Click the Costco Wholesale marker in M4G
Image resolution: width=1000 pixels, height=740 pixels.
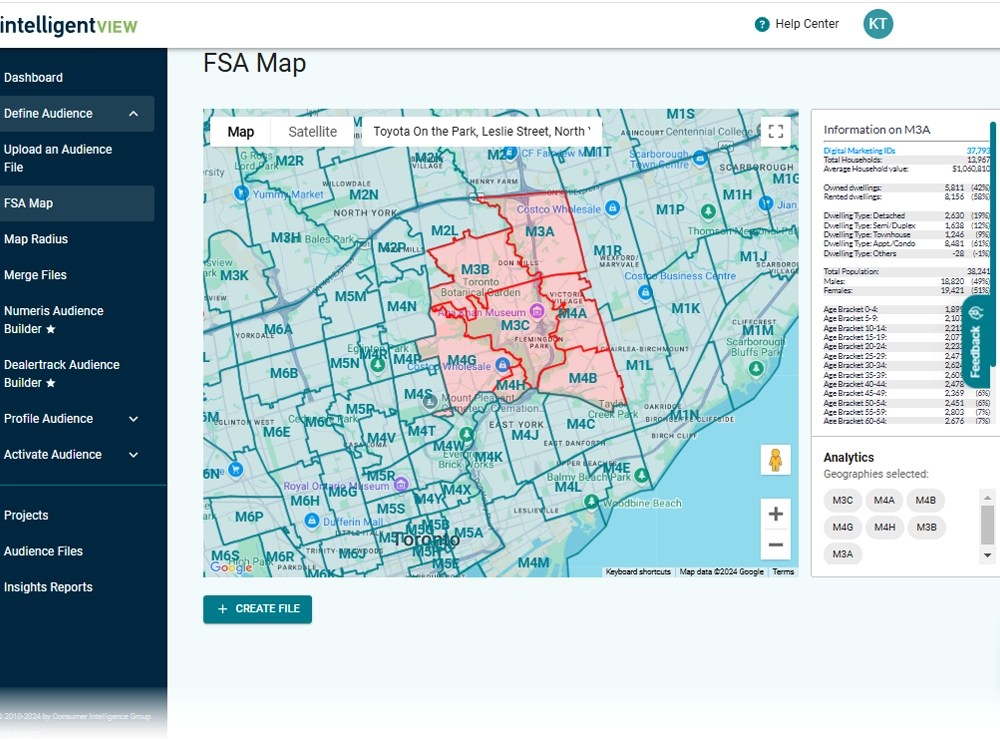pyautogui.click(x=502, y=365)
